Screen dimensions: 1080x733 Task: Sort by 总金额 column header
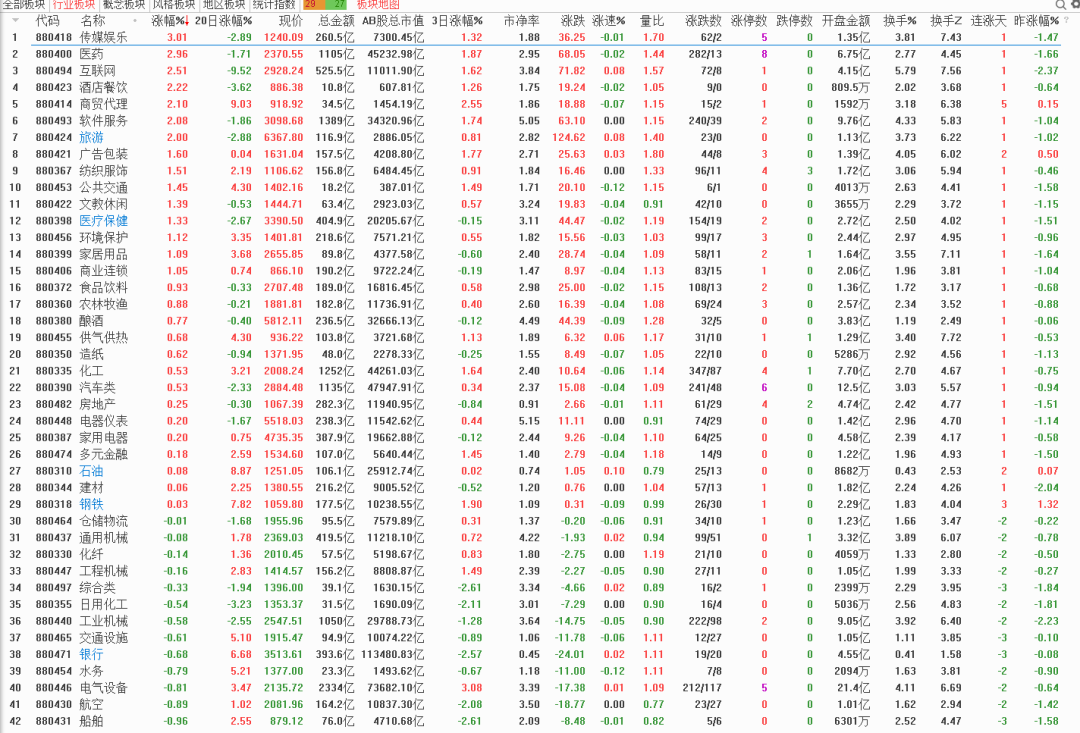tap(336, 21)
